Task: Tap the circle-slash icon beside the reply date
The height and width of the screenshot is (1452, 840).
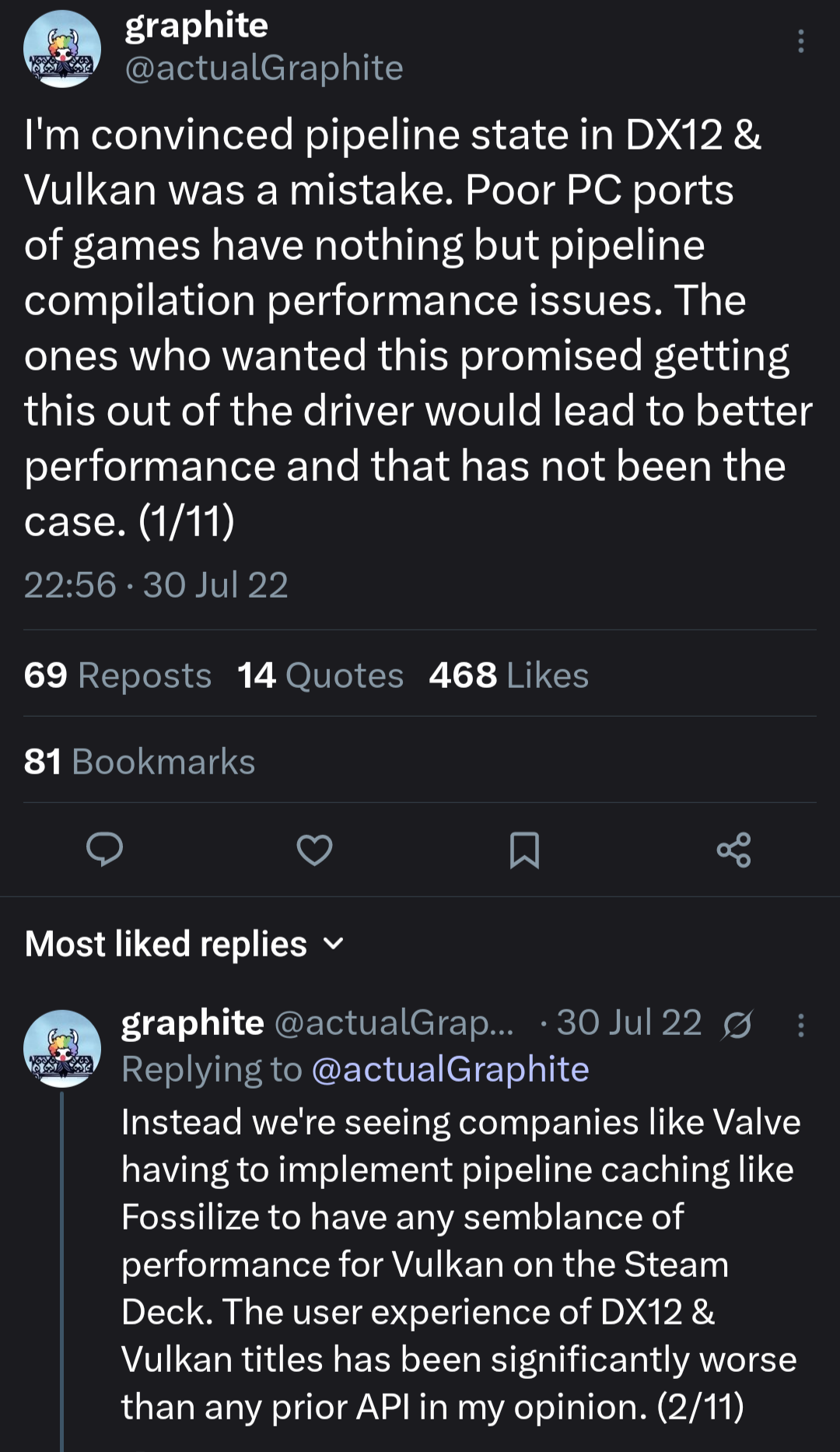Action: pyautogui.click(x=737, y=1025)
